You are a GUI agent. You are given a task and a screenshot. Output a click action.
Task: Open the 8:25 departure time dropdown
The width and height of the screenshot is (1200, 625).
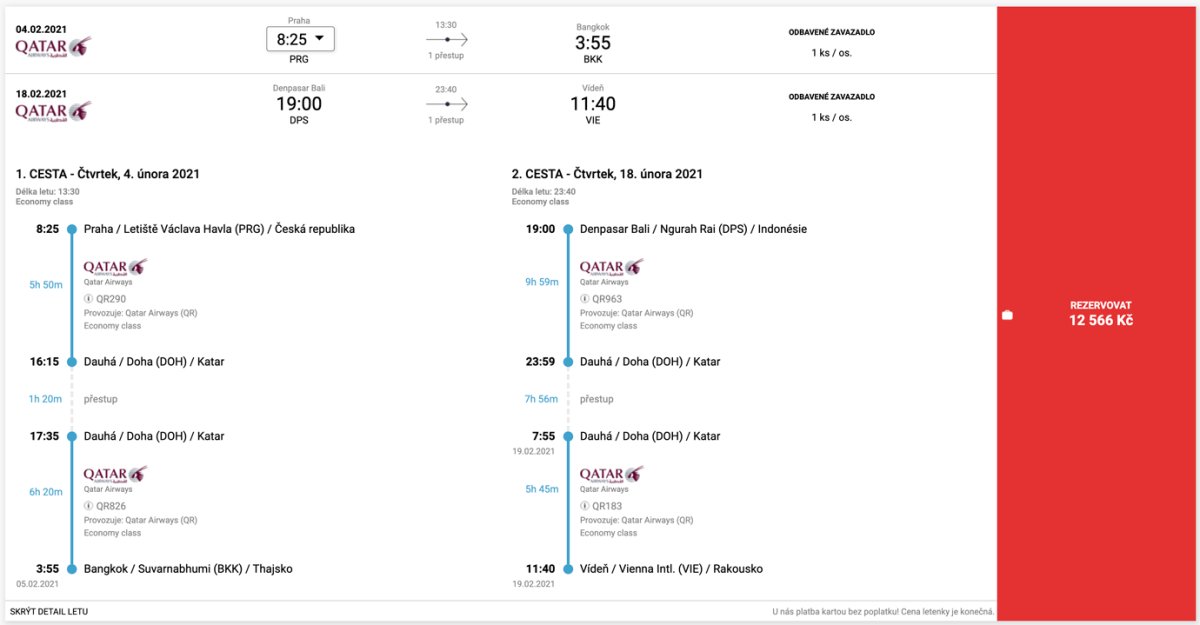click(299, 39)
